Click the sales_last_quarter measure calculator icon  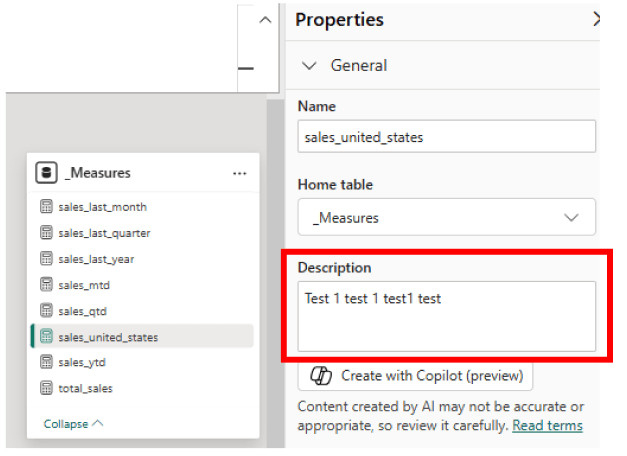[46, 233]
